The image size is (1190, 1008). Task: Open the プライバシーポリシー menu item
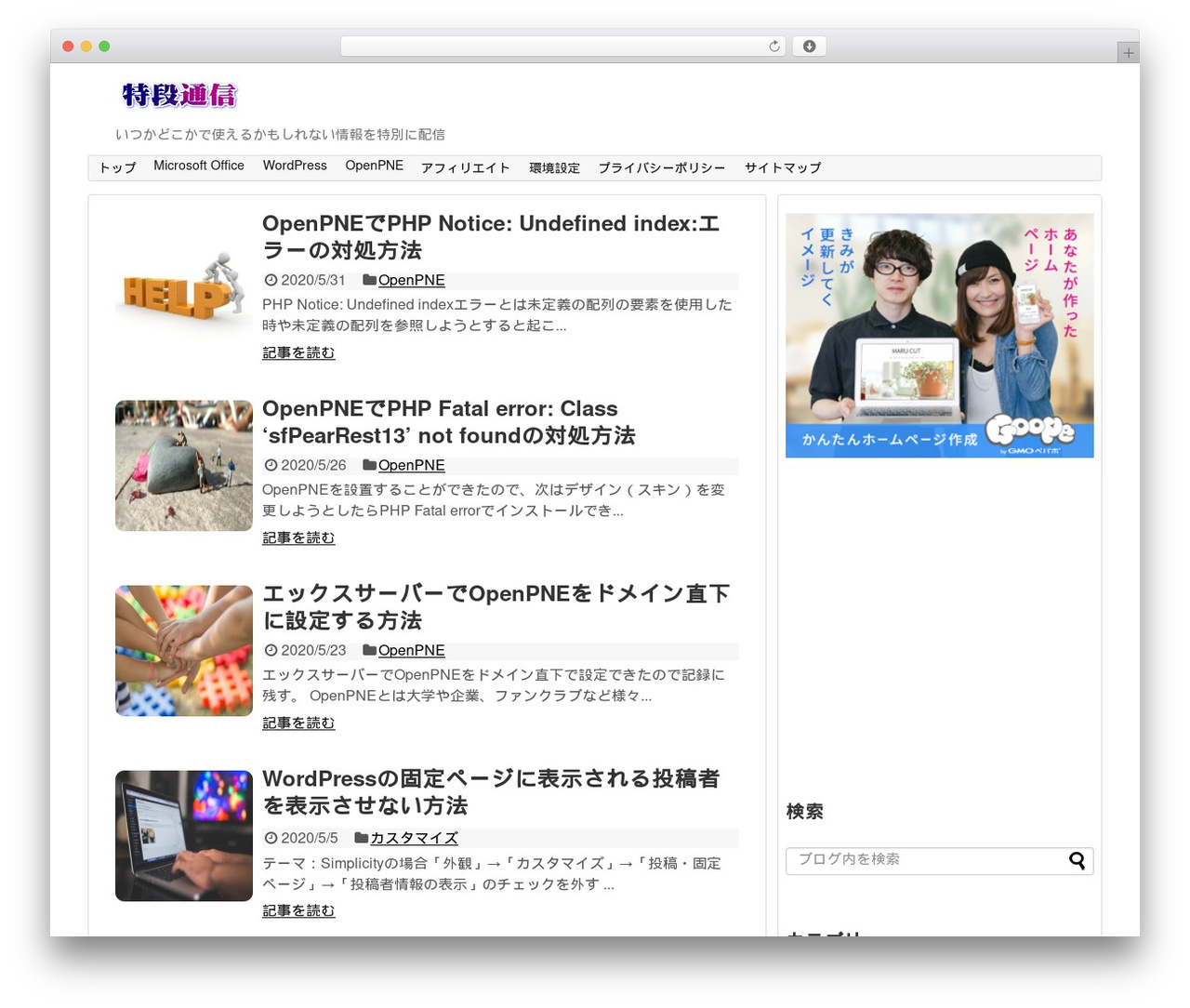pos(662,167)
